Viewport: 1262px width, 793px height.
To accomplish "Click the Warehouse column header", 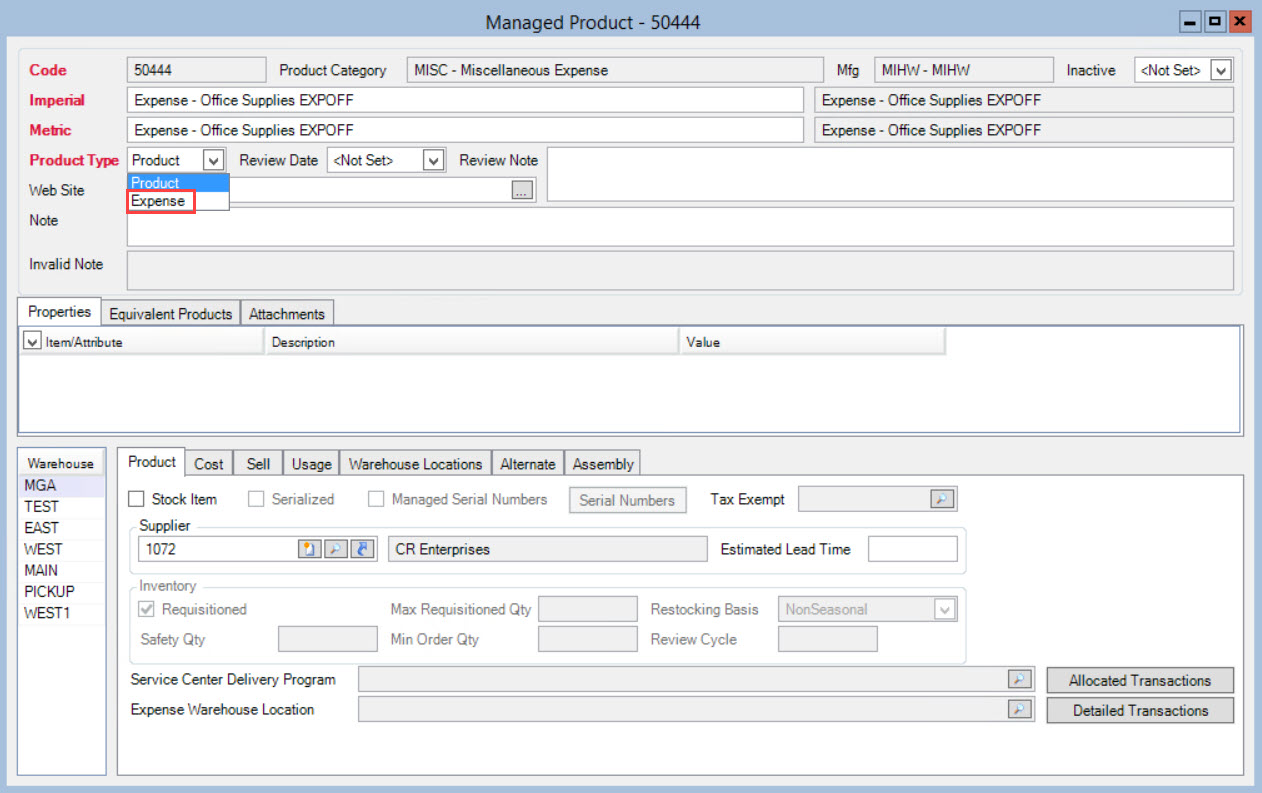I will (x=61, y=463).
